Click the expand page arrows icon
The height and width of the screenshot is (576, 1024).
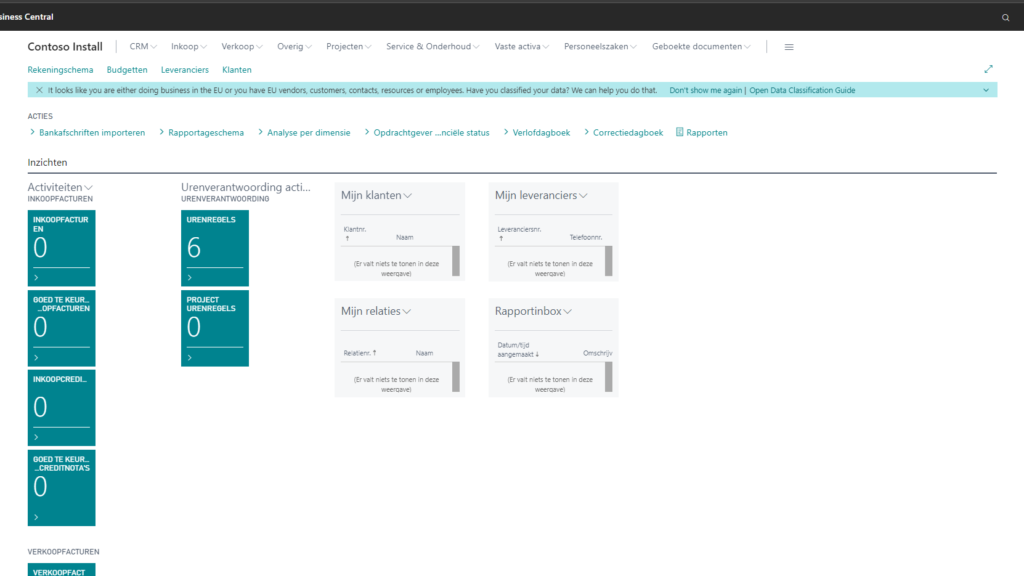point(988,70)
